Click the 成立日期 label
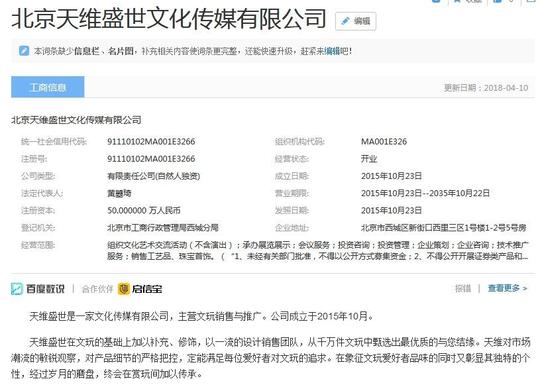This screenshot has width=540, height=387. pos(292,176)
